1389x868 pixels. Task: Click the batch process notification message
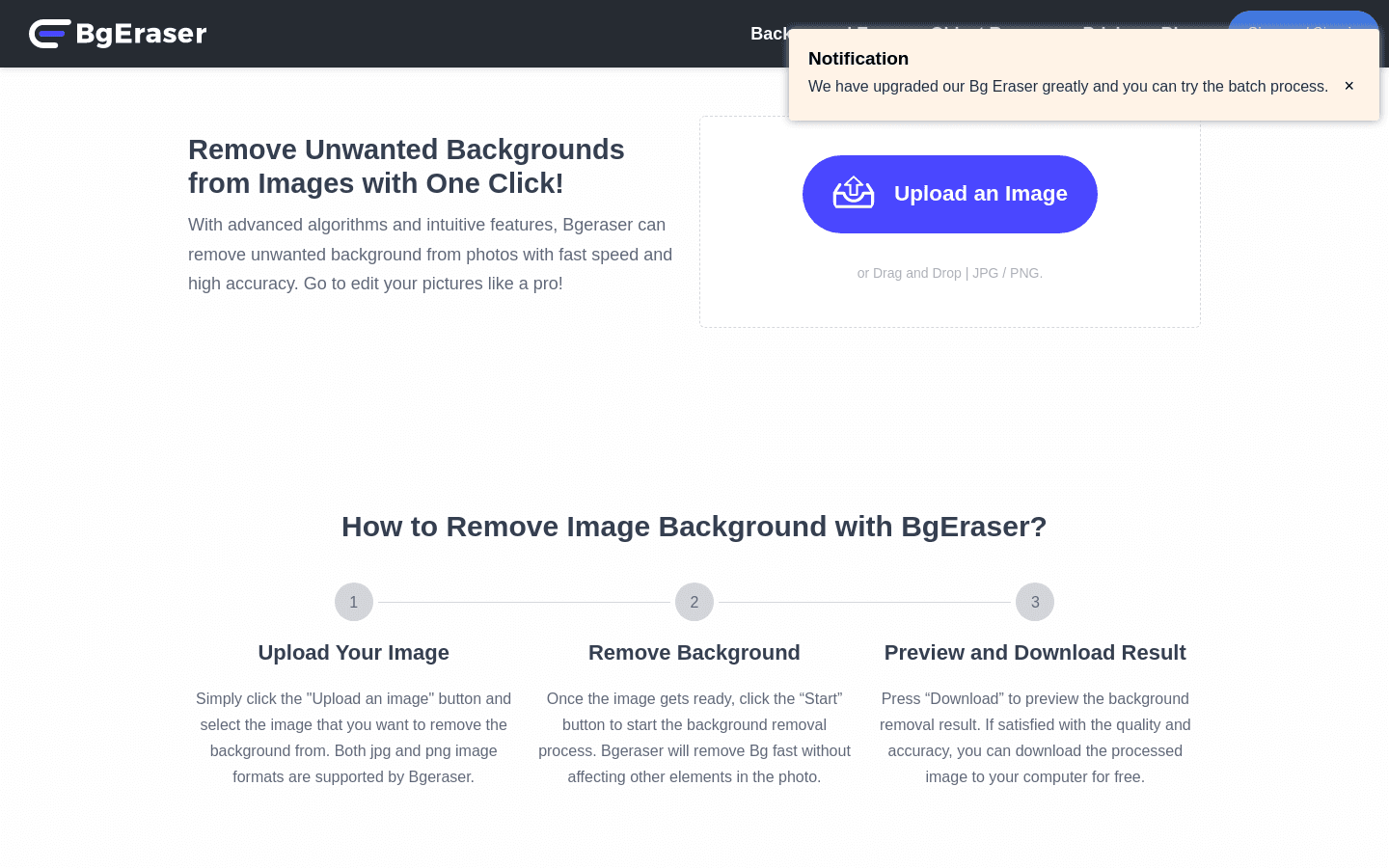(x=1068, y=87)
